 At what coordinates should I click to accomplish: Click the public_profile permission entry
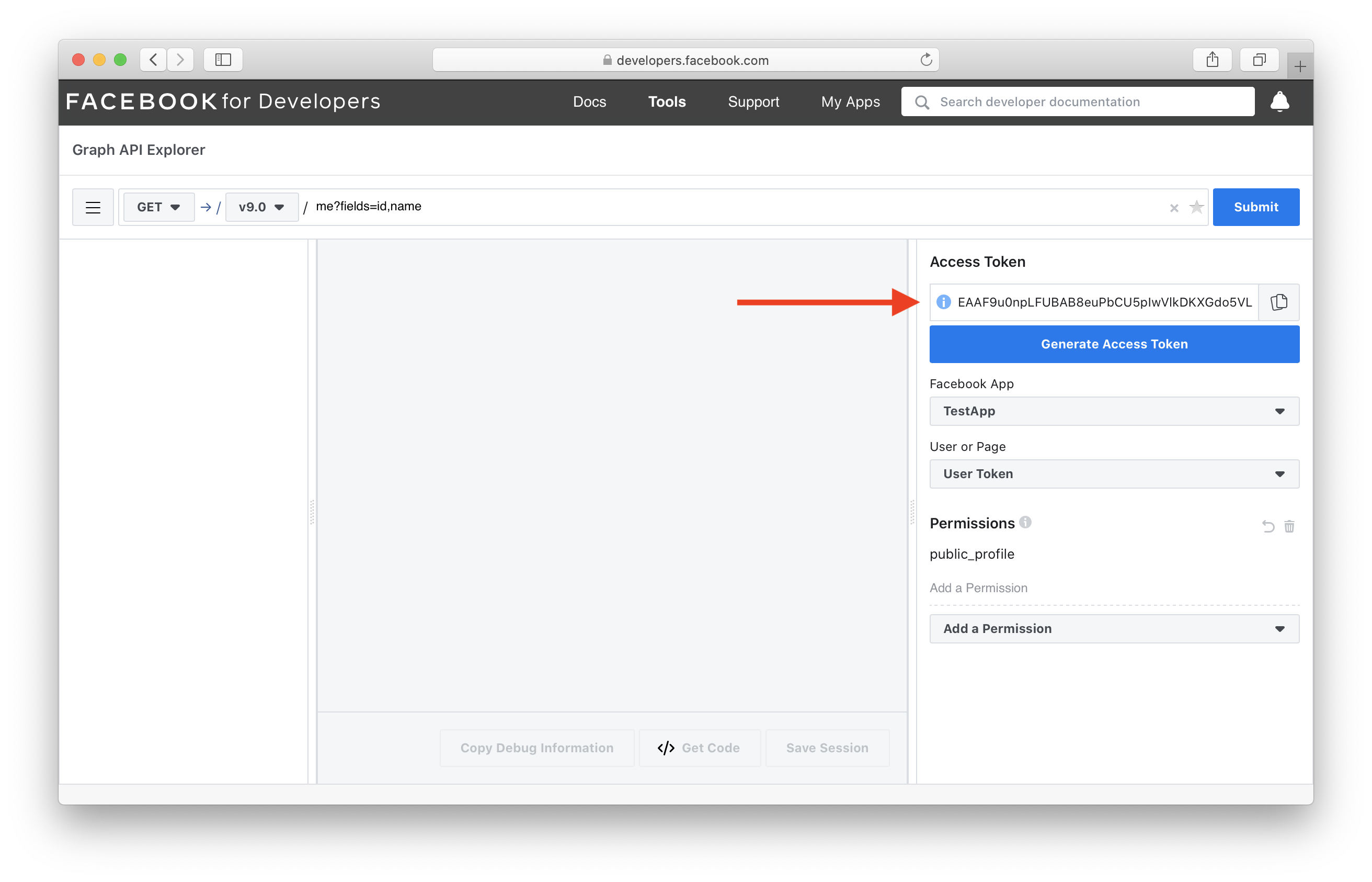[972, 555]
